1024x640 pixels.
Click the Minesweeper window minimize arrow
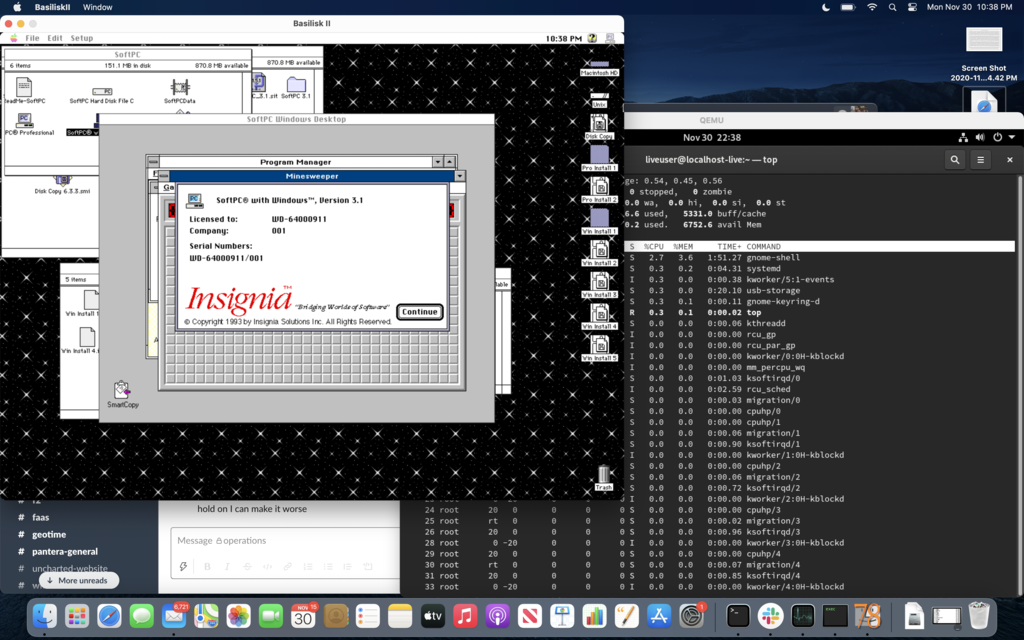click(460, 176)
